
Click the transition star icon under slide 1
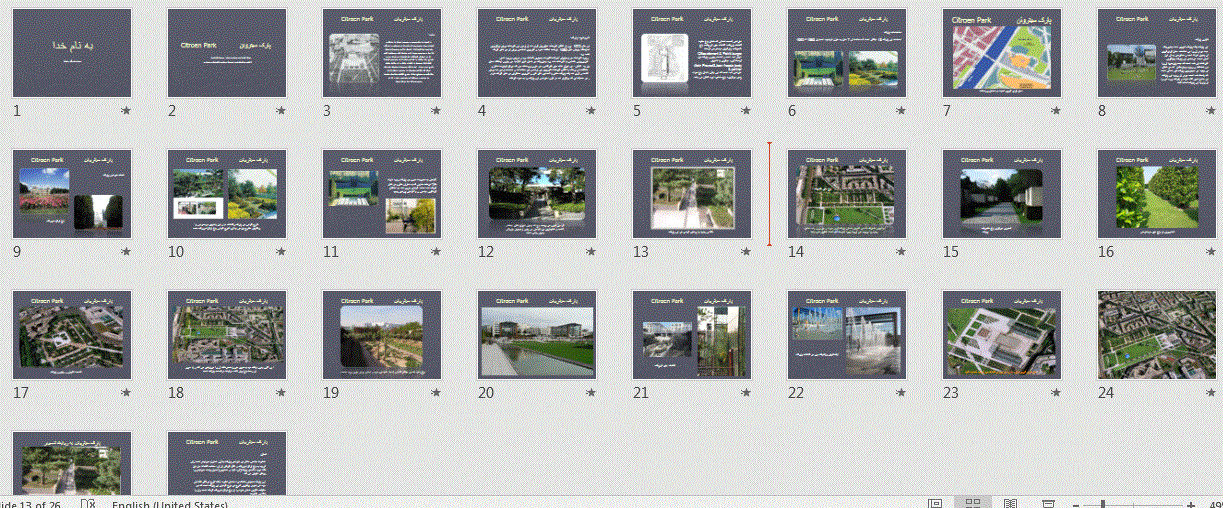tap(126, 111)
